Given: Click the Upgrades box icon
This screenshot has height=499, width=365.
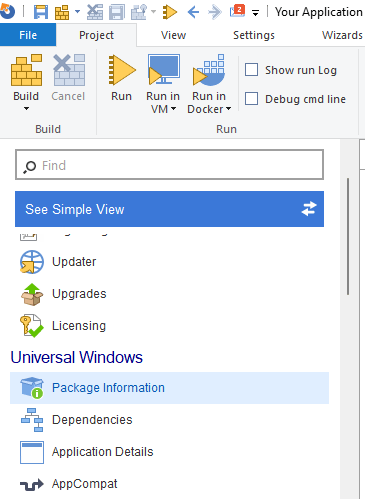Looking at the screenshot, I should tap(32, 294).
